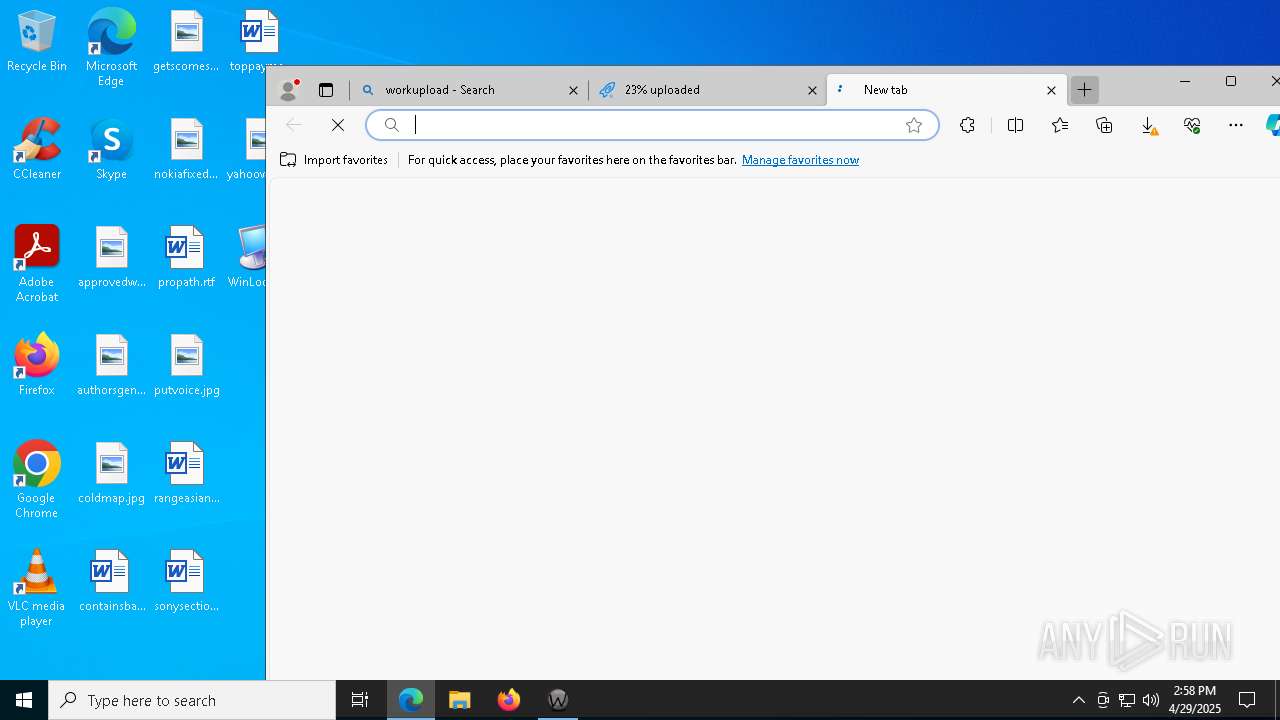The image size is (1280, 720).
Task: Open the Collections icon
Action: point(1104,125)
